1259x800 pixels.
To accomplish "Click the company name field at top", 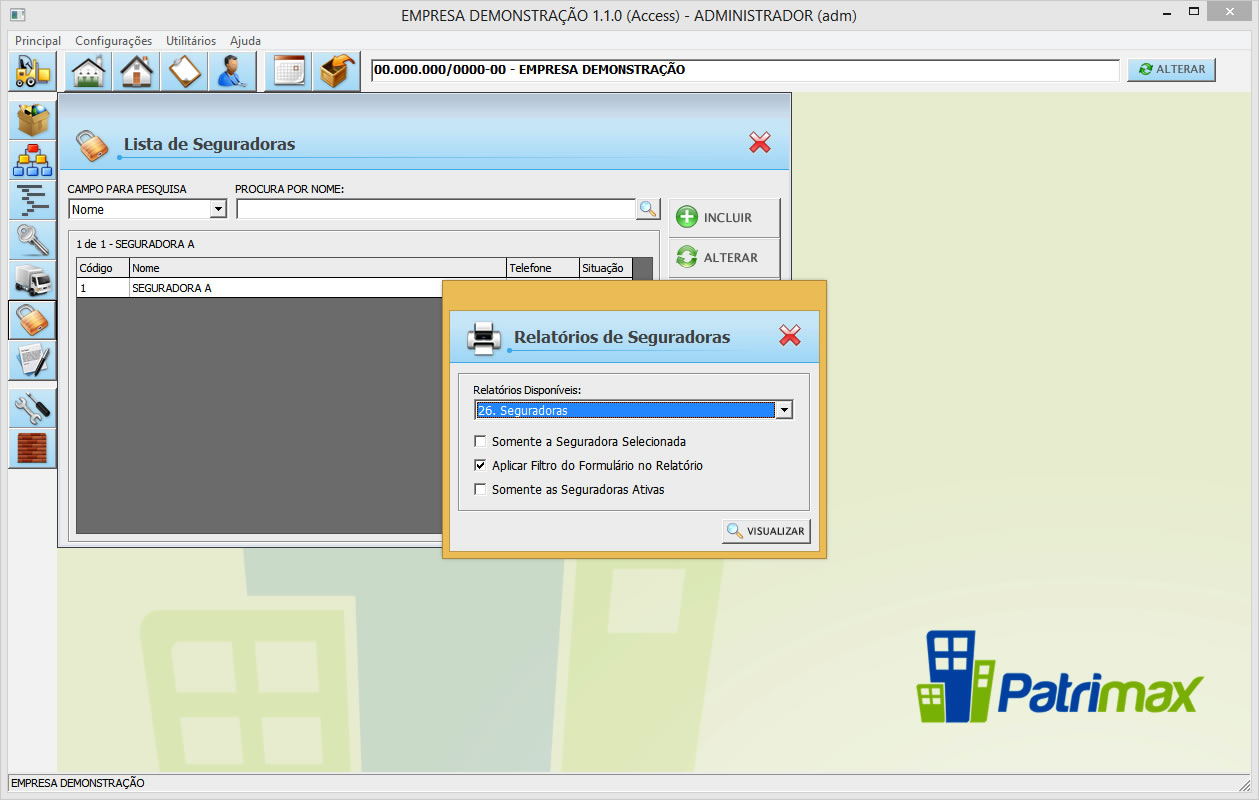I will [x=744, y=70].
